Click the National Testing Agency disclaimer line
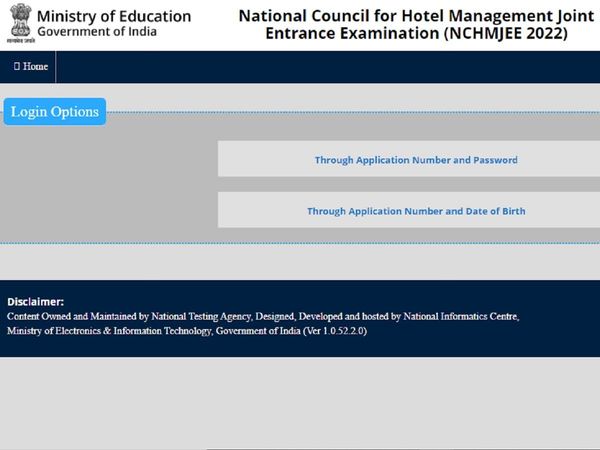 click(263, 316)
